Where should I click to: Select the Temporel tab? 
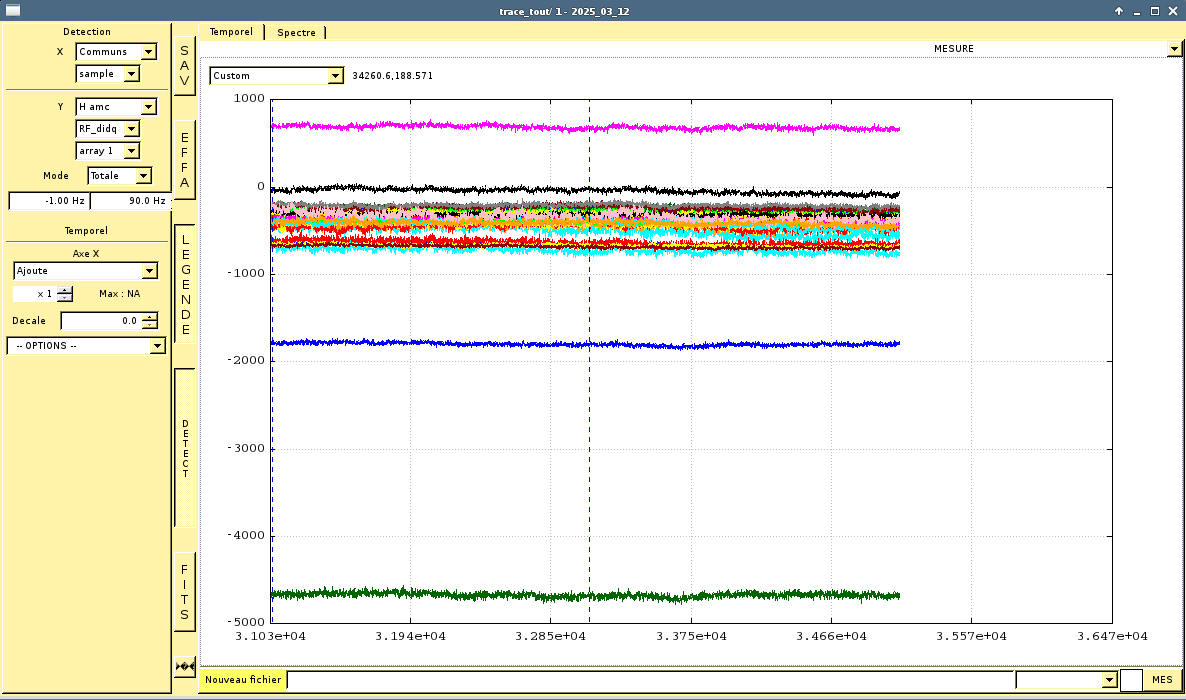tap(232, 32)
